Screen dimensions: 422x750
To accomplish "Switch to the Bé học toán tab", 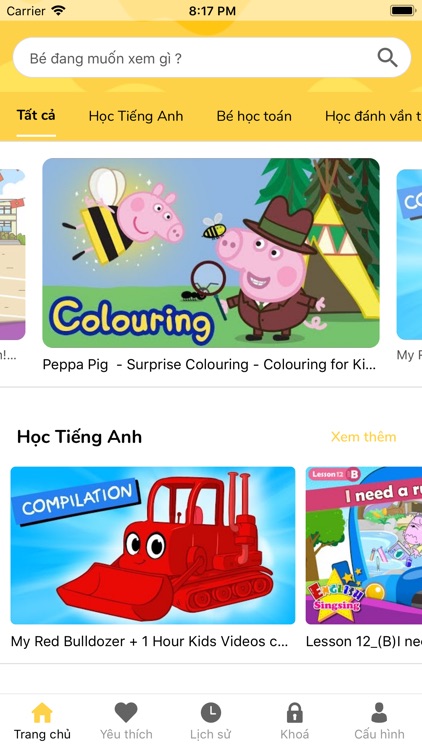I will coord(254,116).
